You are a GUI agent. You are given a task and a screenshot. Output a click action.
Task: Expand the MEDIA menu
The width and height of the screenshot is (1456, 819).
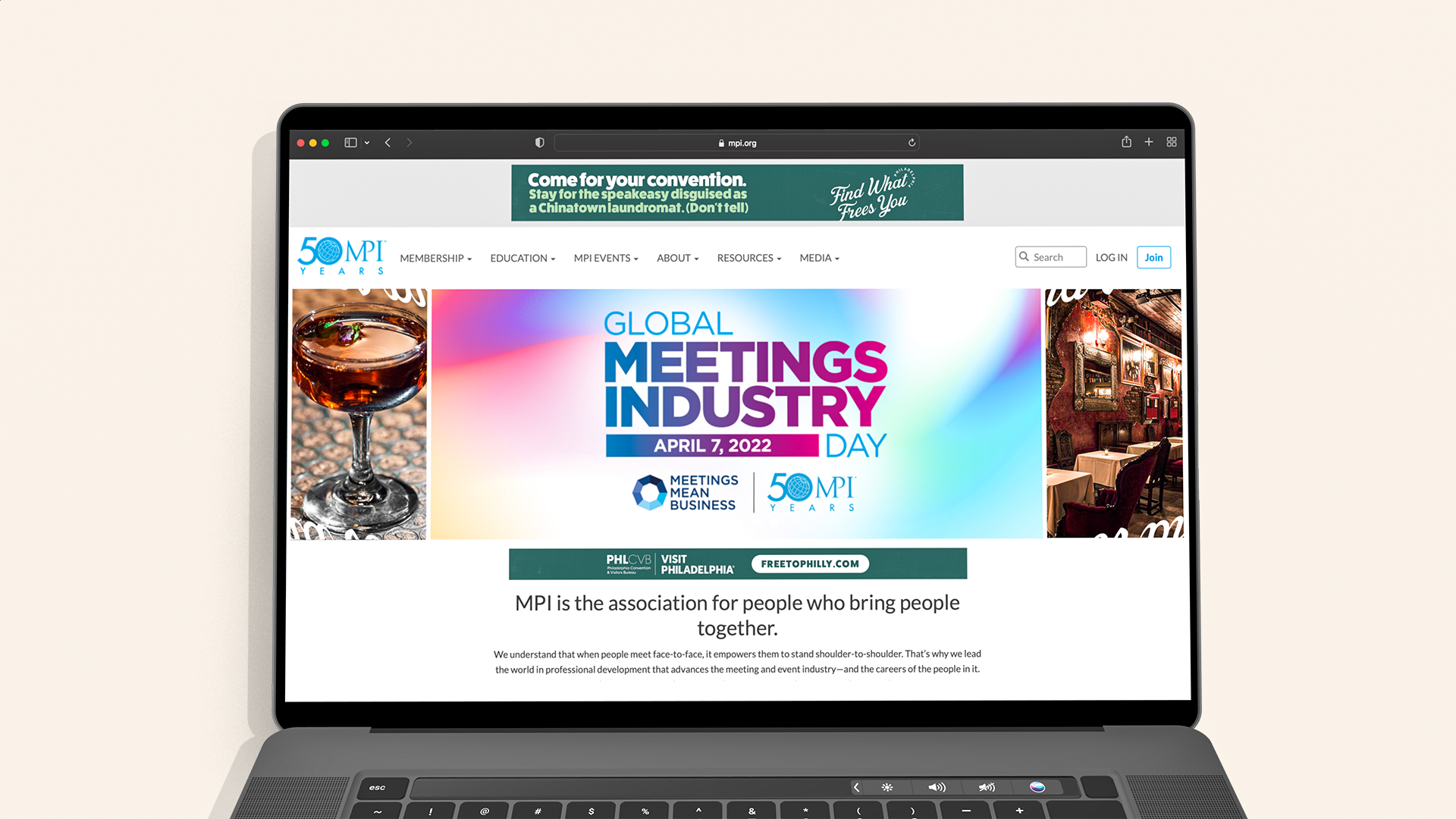820,258
